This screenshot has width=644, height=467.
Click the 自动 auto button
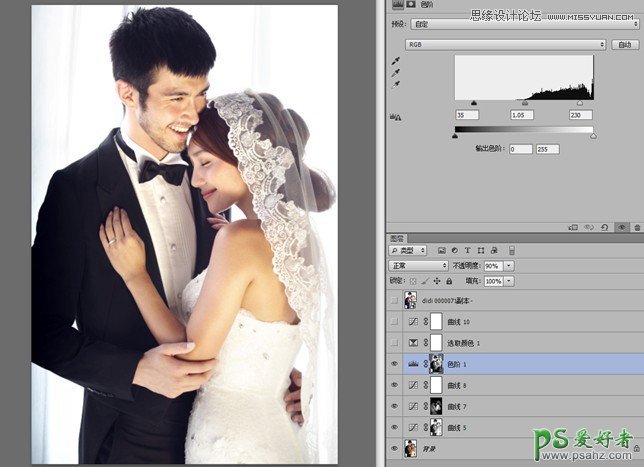pos(625,45)
